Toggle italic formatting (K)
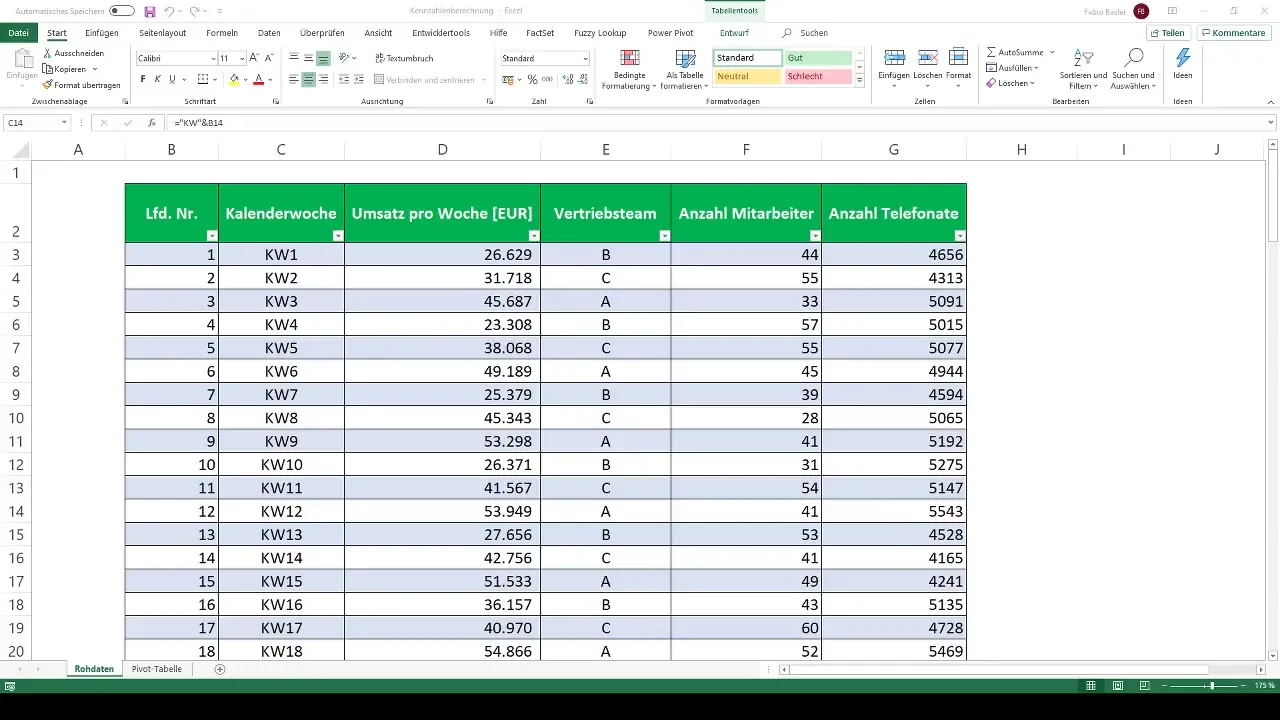This screenshot has height=720, width=1280. (157, 79)
